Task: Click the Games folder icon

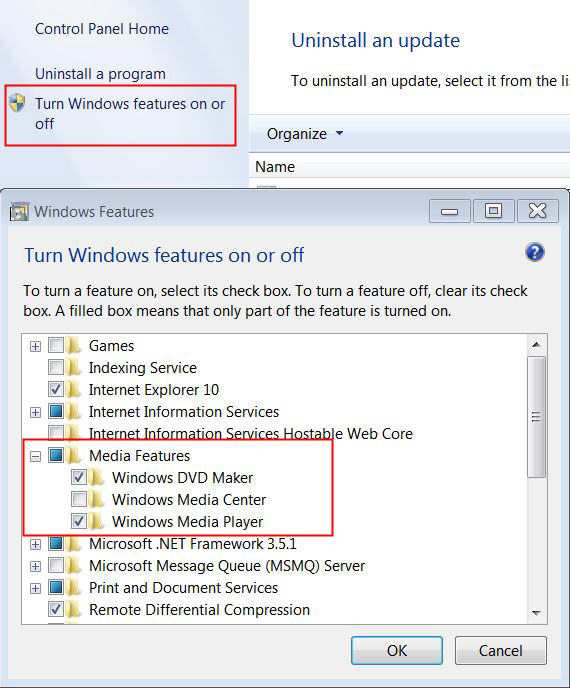Action: click(x=74, y=345)
